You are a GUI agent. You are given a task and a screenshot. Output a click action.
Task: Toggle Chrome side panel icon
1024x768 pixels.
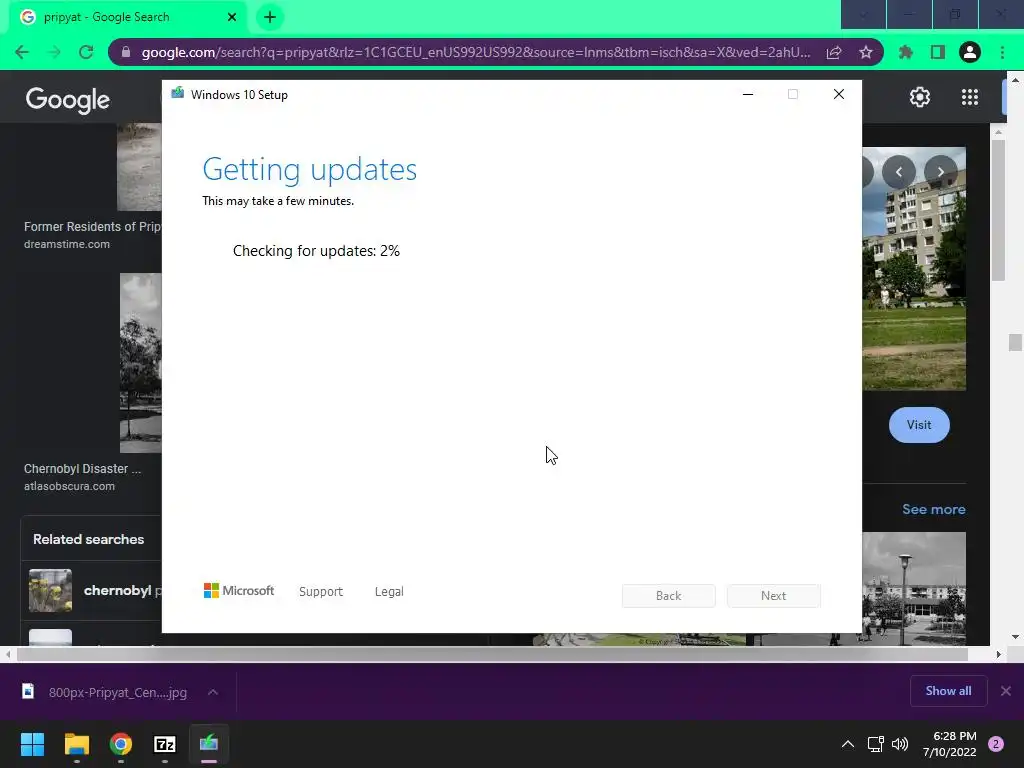[x=938, y=52]
